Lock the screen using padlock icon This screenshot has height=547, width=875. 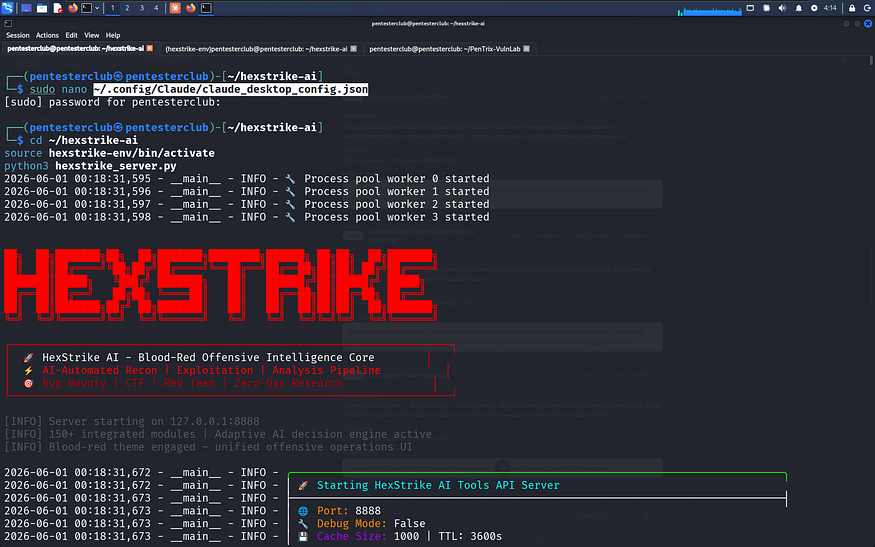coord(852,8)
